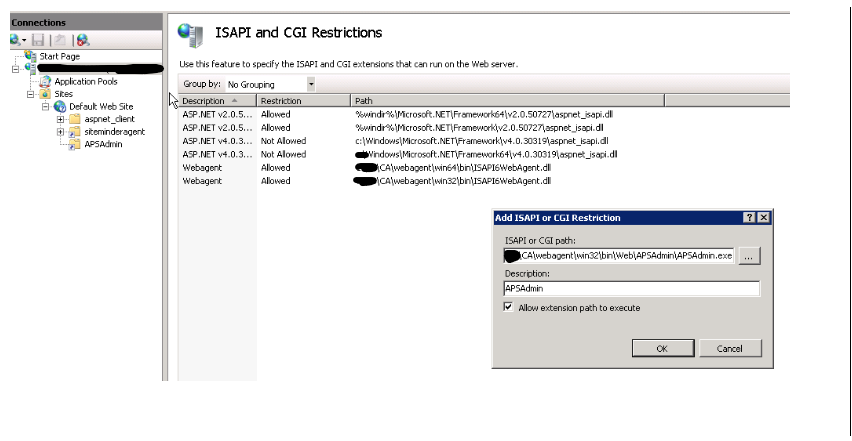Click the redacted server node icon

[30, 68]
